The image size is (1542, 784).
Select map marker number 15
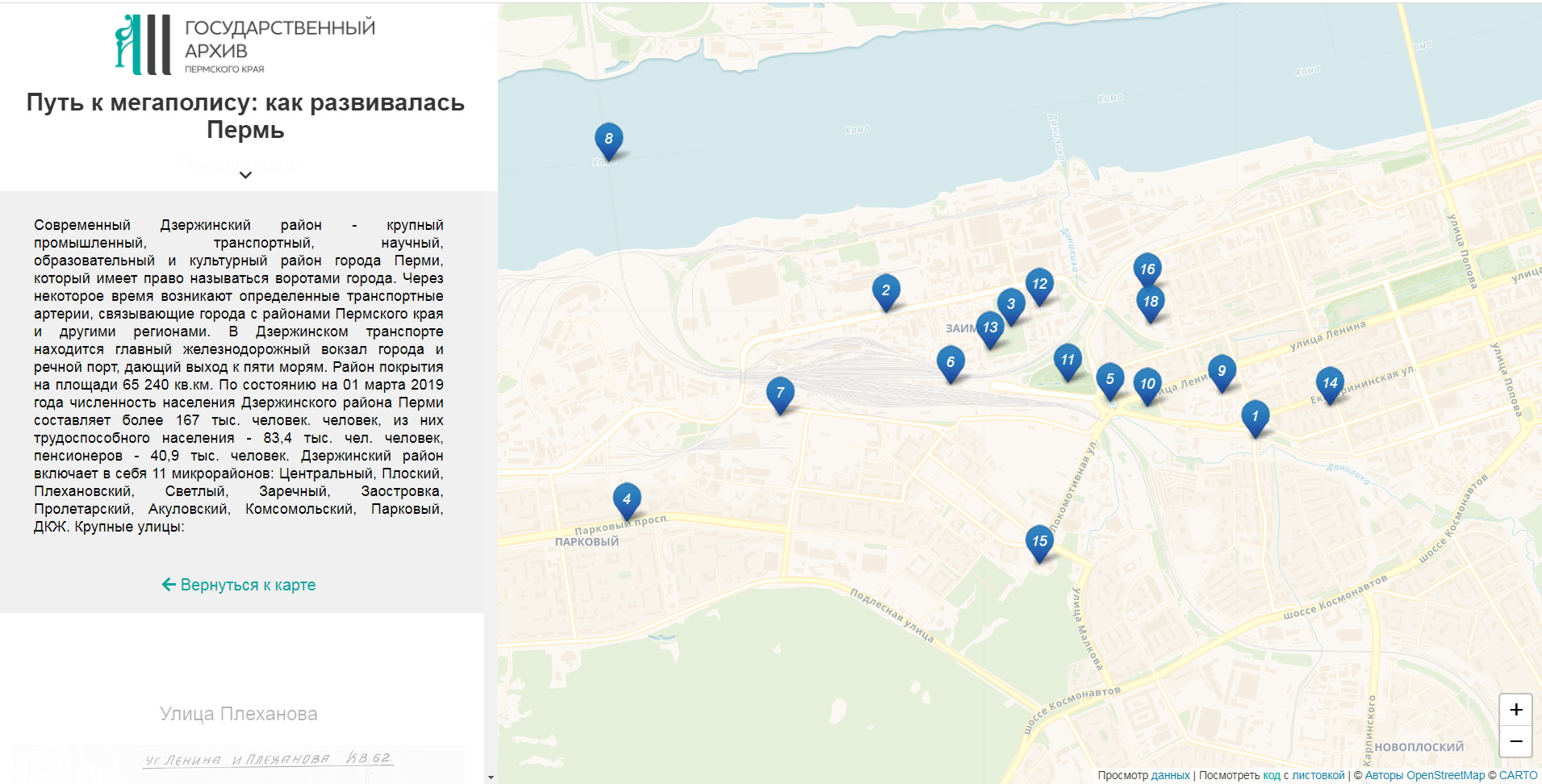coord(1039,541)
